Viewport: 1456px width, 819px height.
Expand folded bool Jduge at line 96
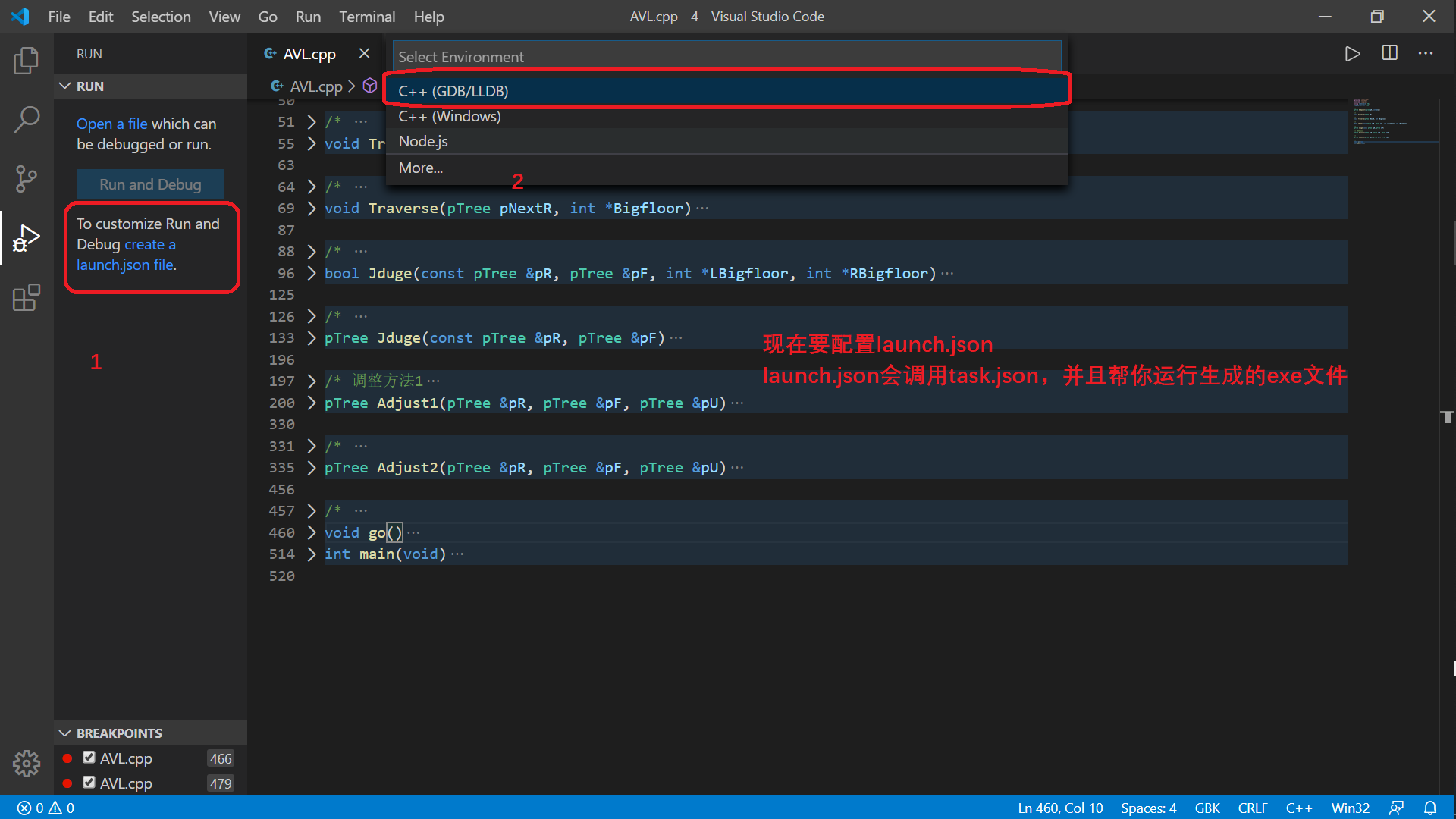tap(312, 273)
